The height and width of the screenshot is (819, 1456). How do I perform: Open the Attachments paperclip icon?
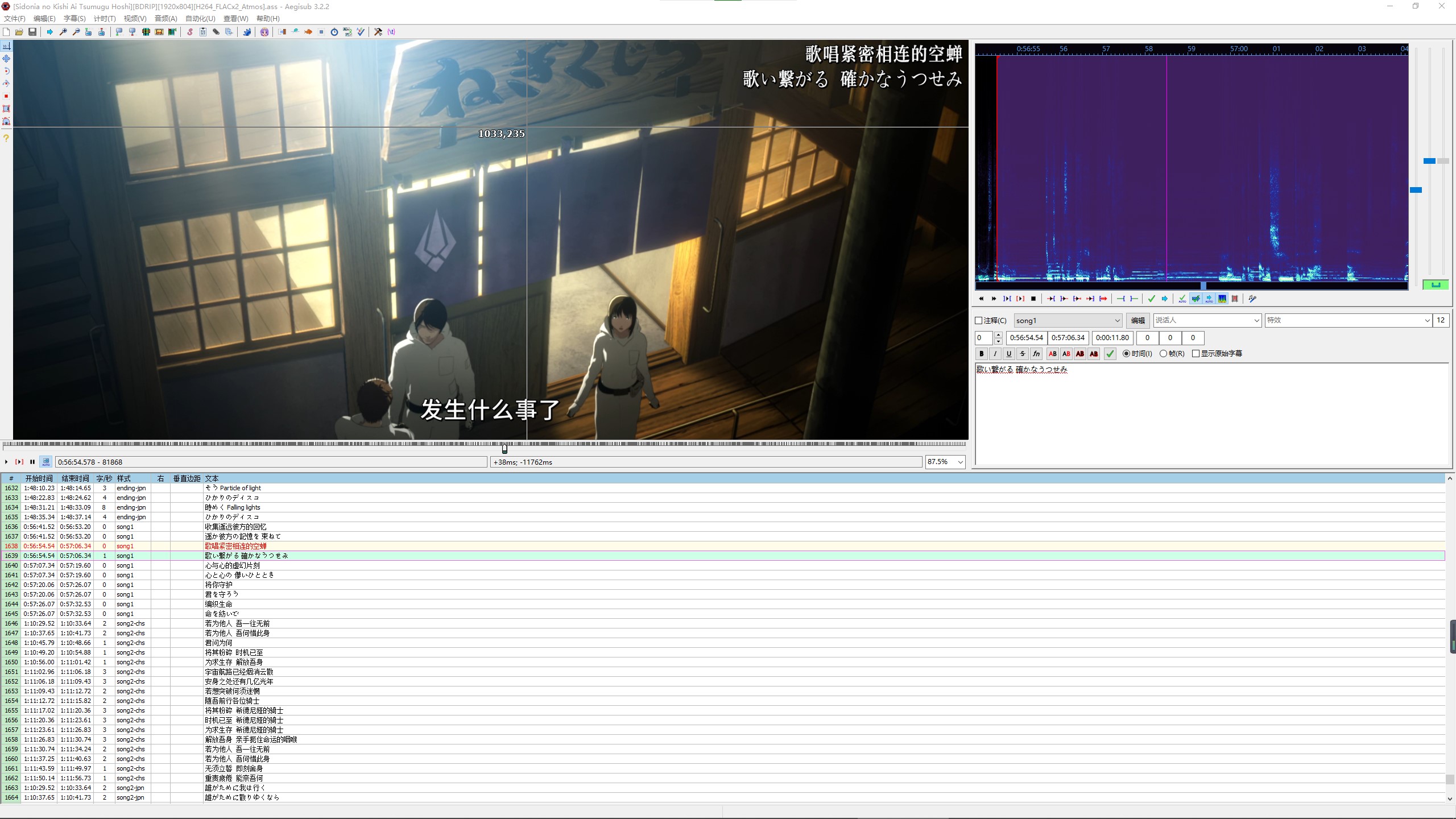click(x=216, y=32)
